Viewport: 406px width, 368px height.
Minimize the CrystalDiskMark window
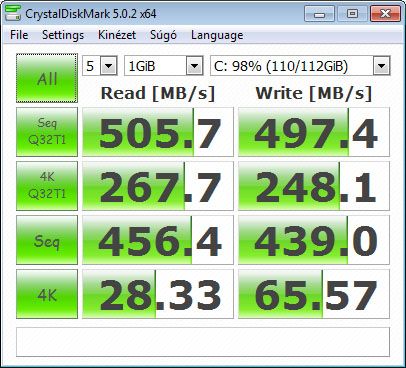click(319, 14)
